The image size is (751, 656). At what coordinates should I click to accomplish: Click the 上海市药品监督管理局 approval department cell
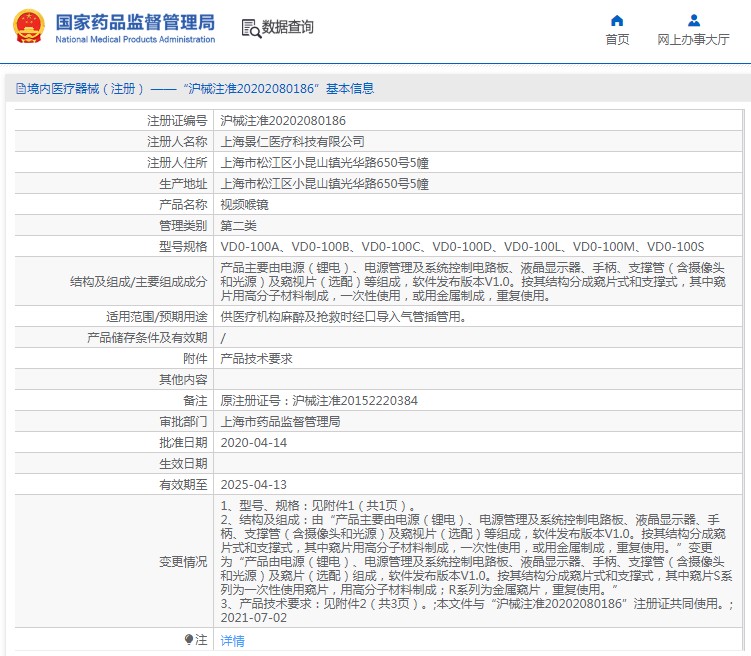280,421
